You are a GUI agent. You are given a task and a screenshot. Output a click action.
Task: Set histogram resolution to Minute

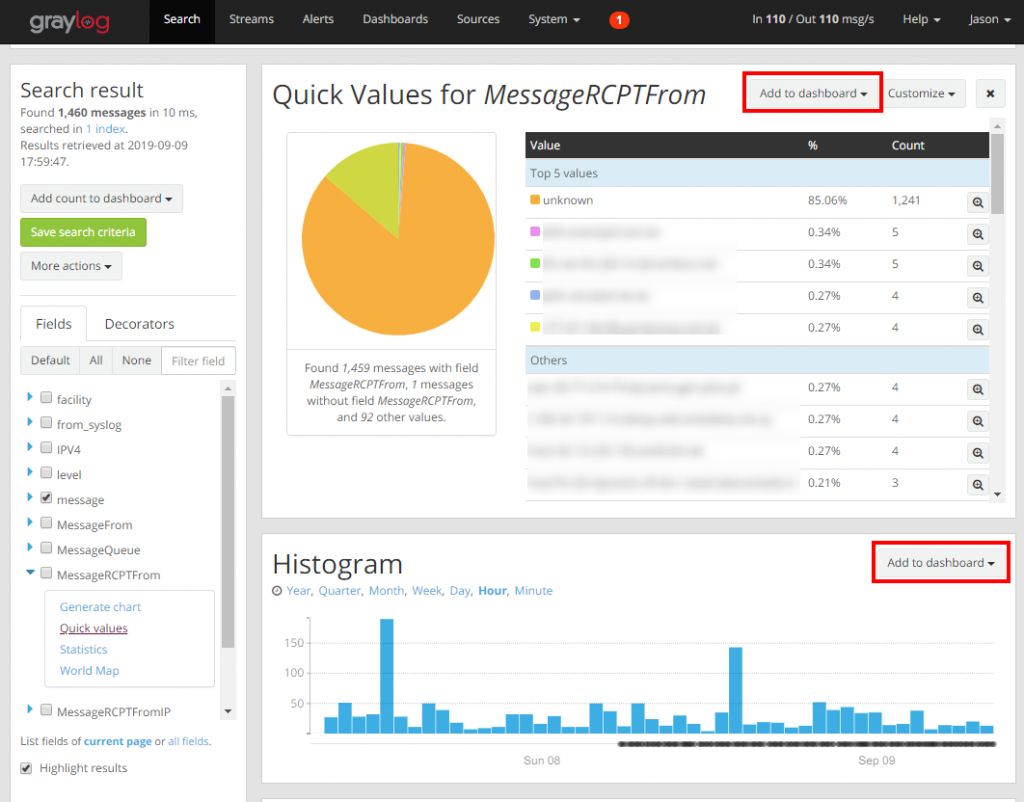[534, 590]
